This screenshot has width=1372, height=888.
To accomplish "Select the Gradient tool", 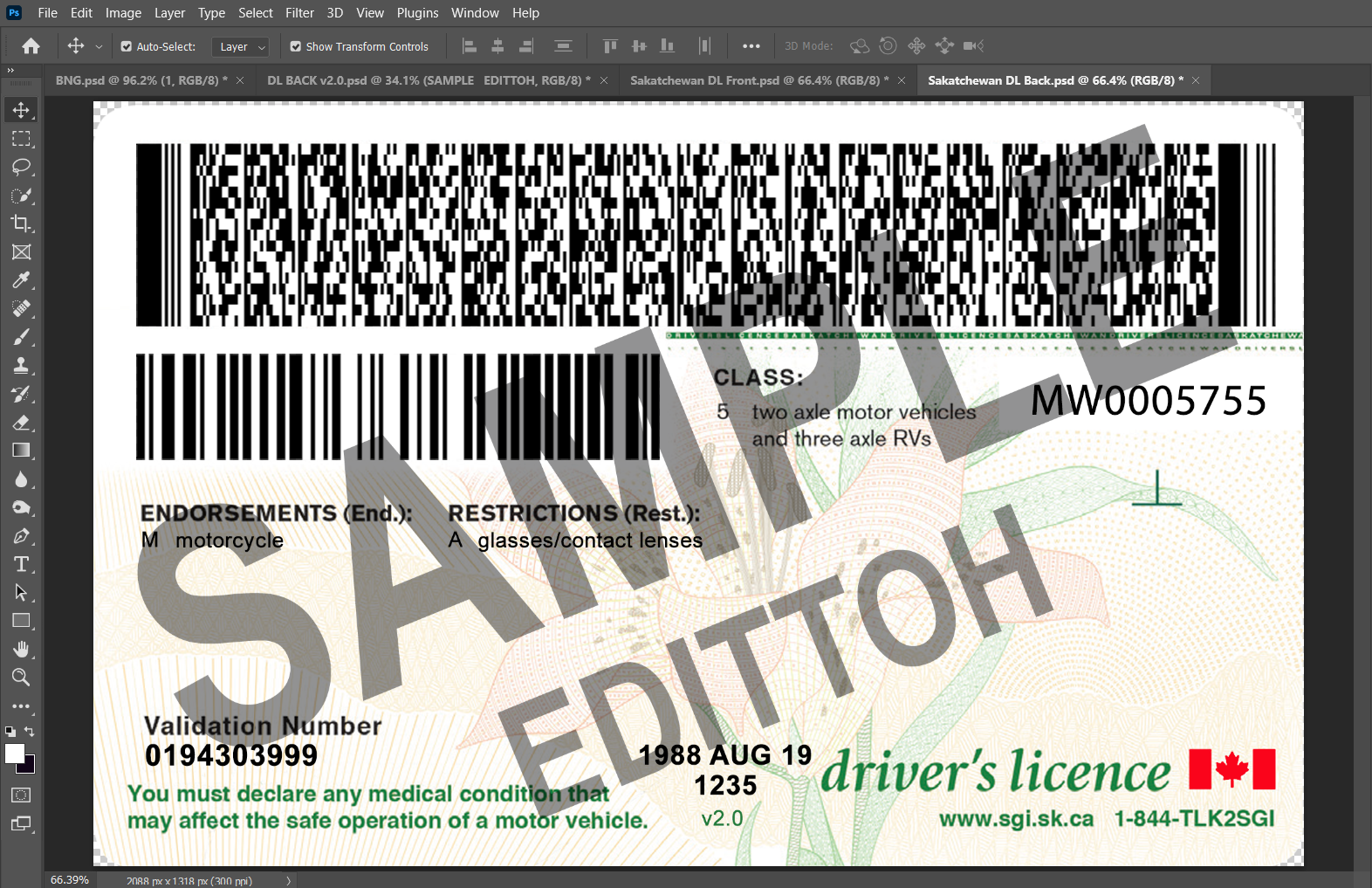I will 21,451.
